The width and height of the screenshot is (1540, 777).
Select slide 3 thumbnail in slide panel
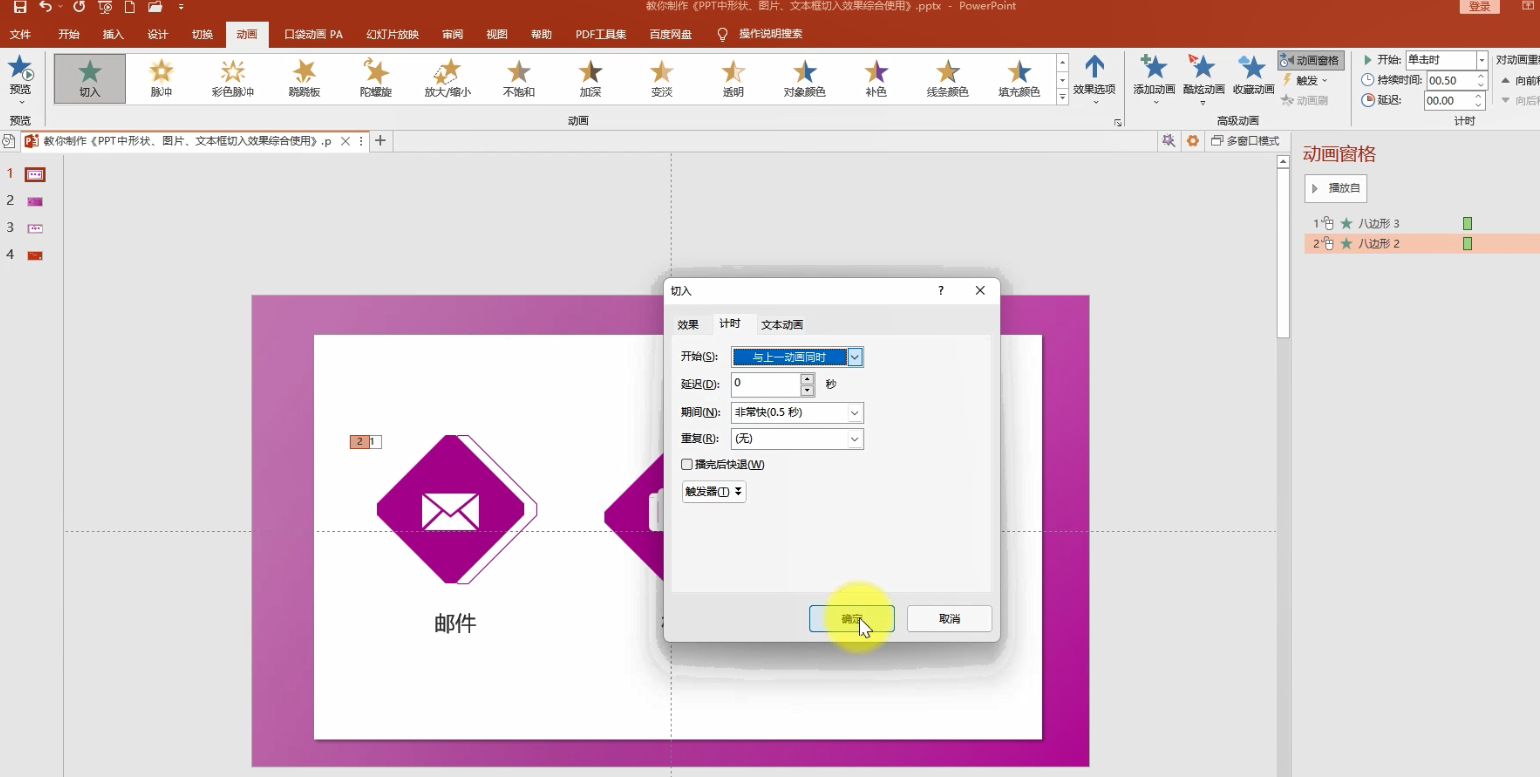(x=35, y=228)
